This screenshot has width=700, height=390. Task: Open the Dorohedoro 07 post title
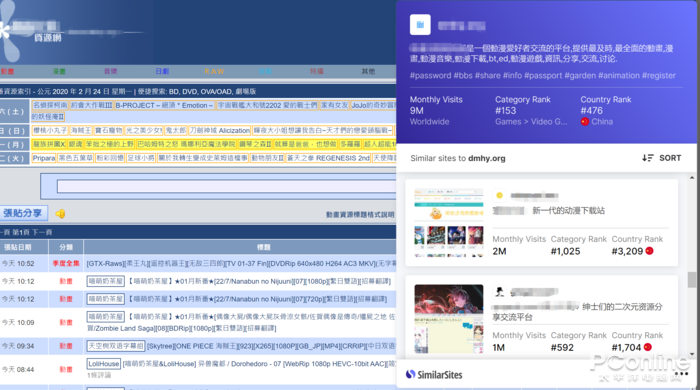[259, 364]
